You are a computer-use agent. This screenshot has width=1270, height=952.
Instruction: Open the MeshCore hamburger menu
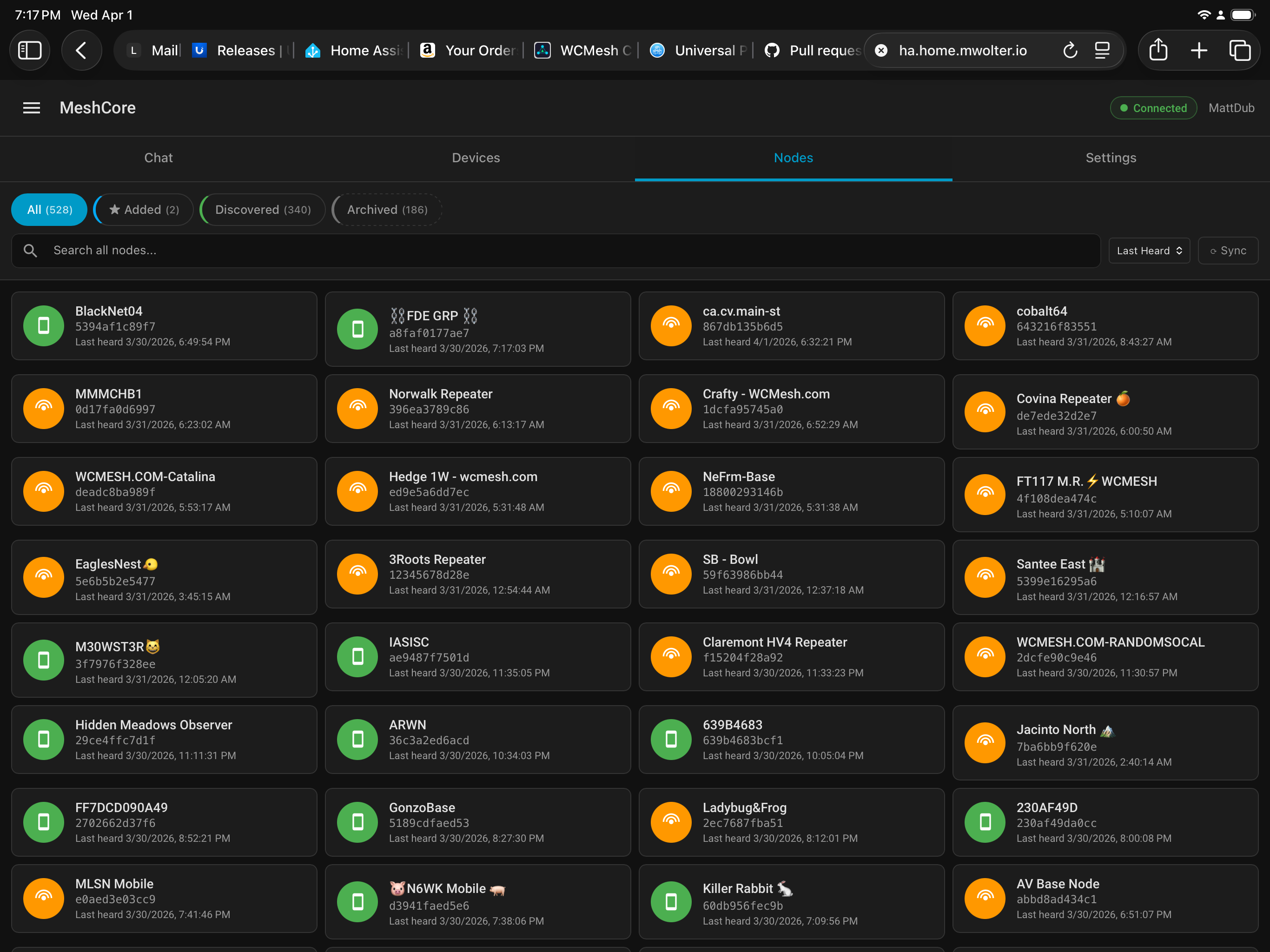tap(32, 108)
